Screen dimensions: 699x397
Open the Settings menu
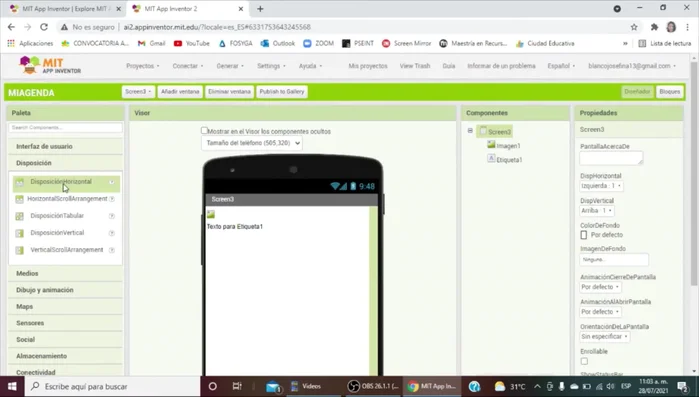tap(271, 66)
